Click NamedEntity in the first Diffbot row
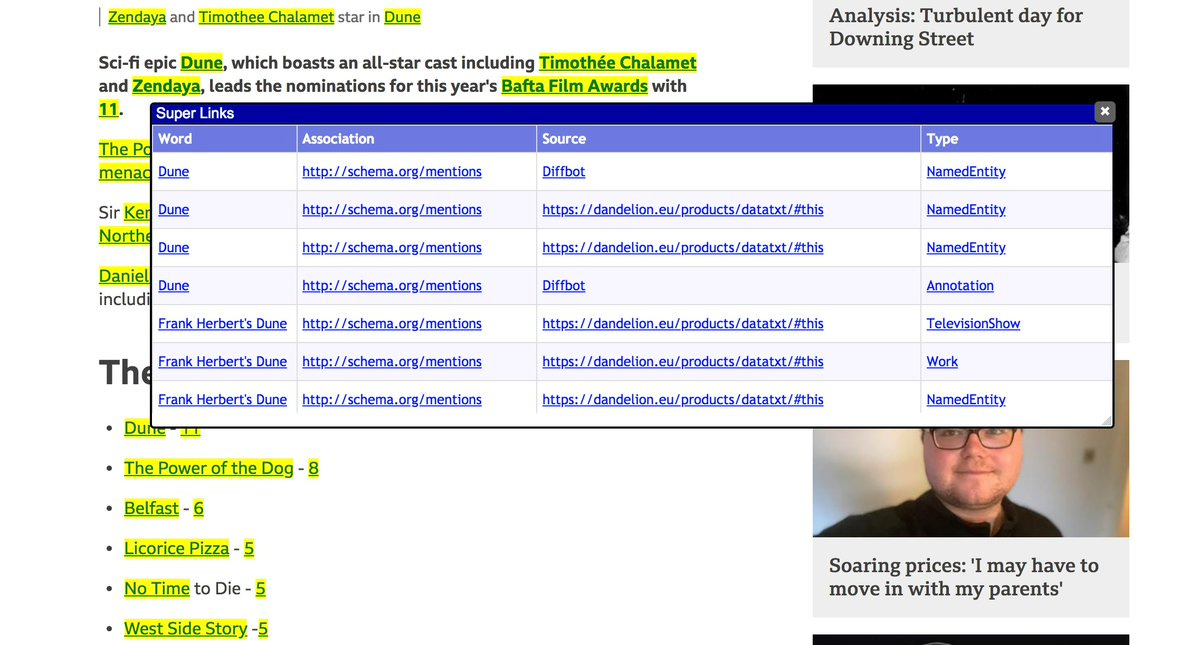Viewport: 1199px width, 645px height. [x=966, y=172]
